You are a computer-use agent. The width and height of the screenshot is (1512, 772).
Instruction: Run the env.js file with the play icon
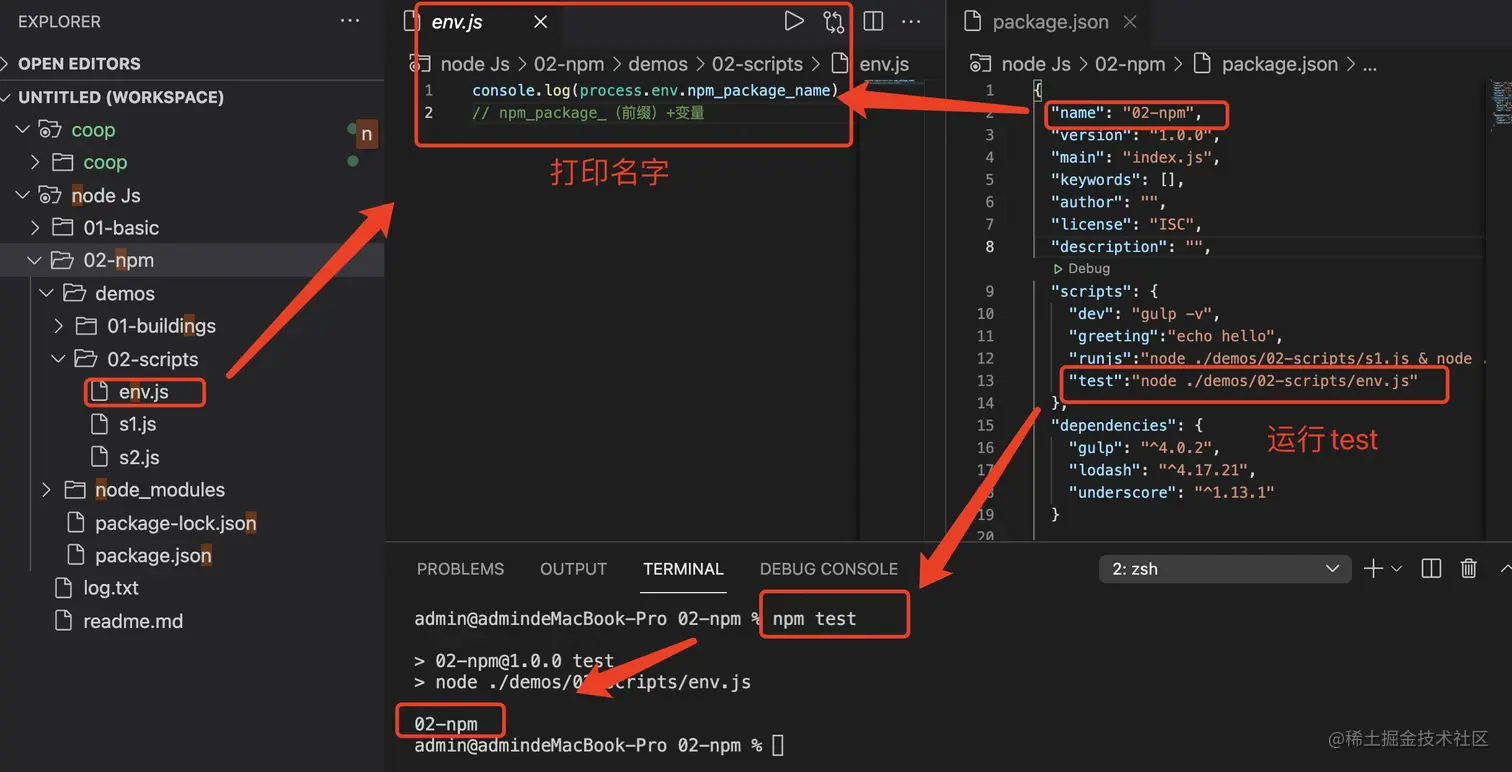coord(794,21)
